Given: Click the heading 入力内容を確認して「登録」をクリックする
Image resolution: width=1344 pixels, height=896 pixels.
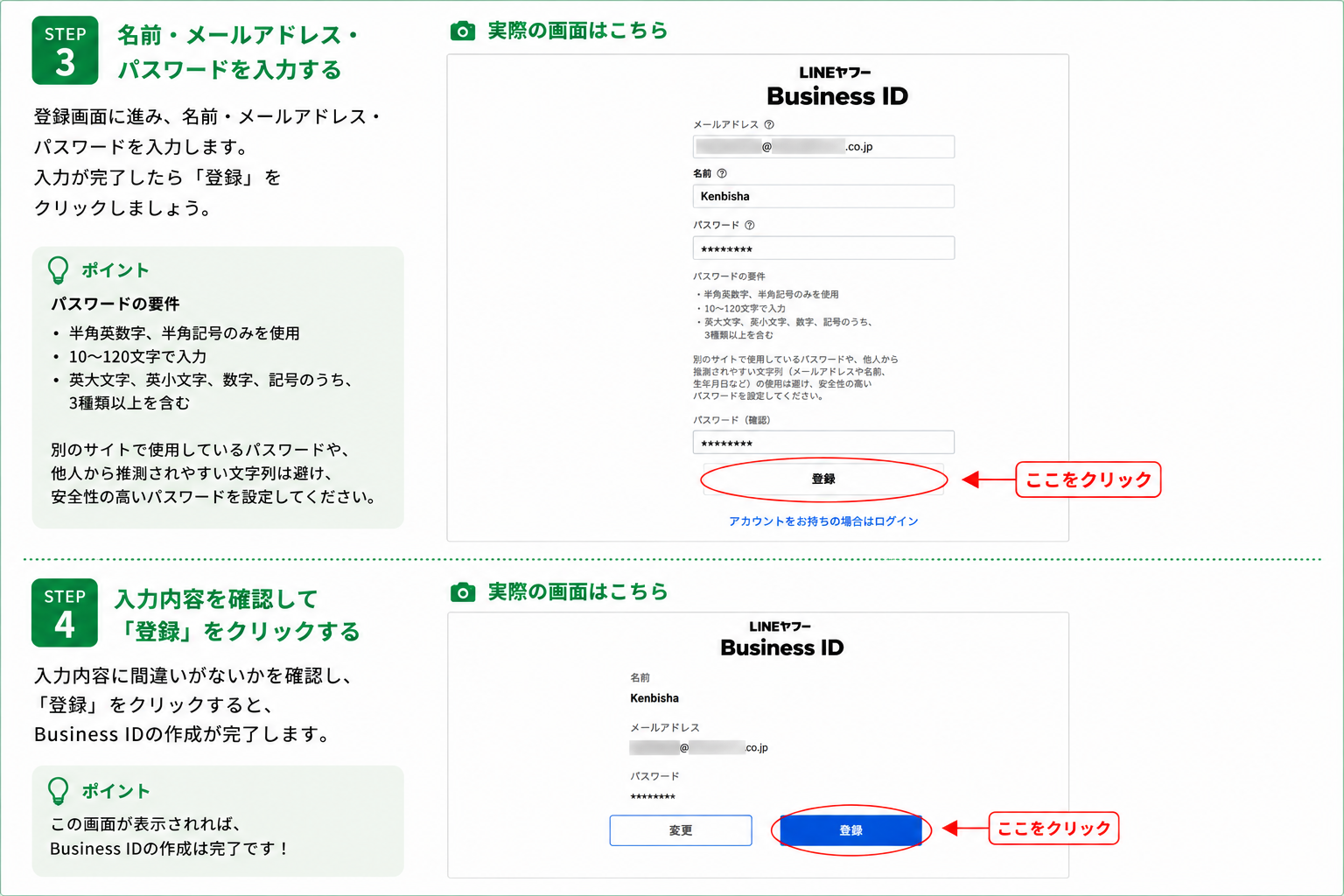Looking at the screenshot, I should (x=237, y=615).
